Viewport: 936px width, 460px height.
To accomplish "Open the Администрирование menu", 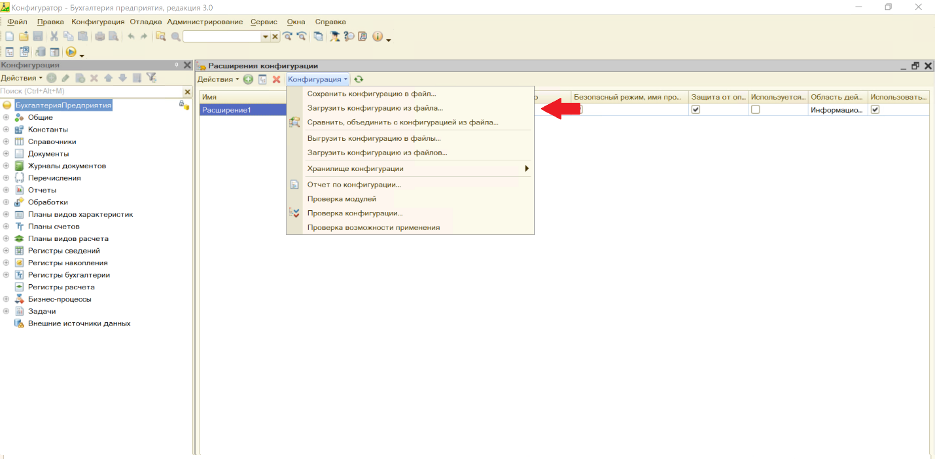I will point(205,21).
